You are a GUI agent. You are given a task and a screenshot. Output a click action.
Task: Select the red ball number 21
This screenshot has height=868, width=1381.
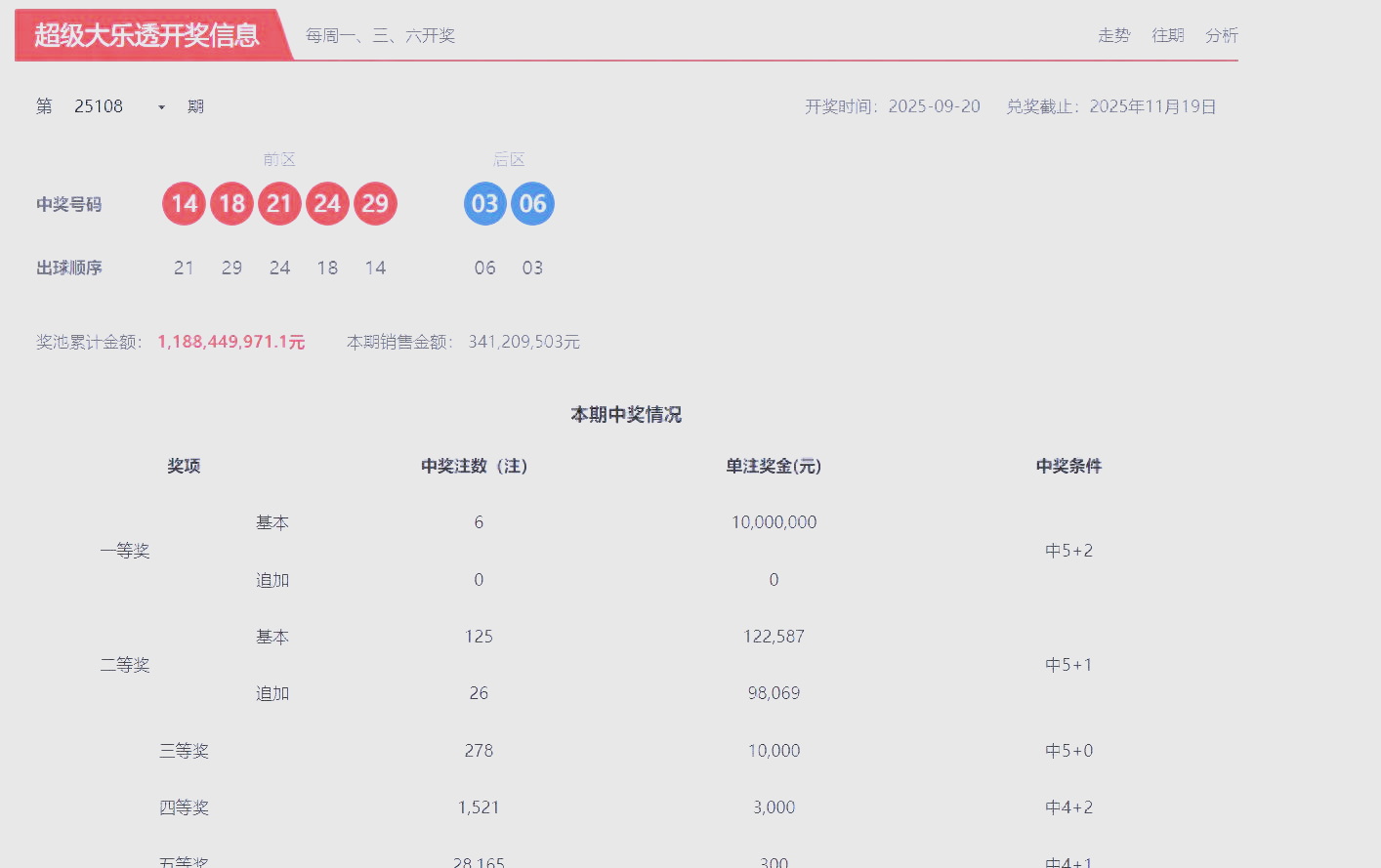point(279,204)
